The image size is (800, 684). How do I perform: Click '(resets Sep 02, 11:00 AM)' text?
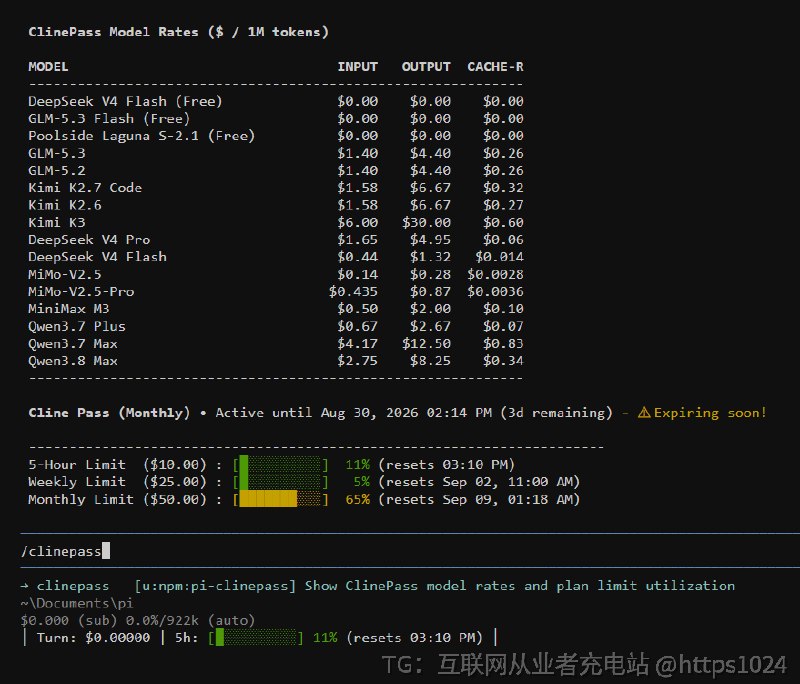(x=479, y=482)
